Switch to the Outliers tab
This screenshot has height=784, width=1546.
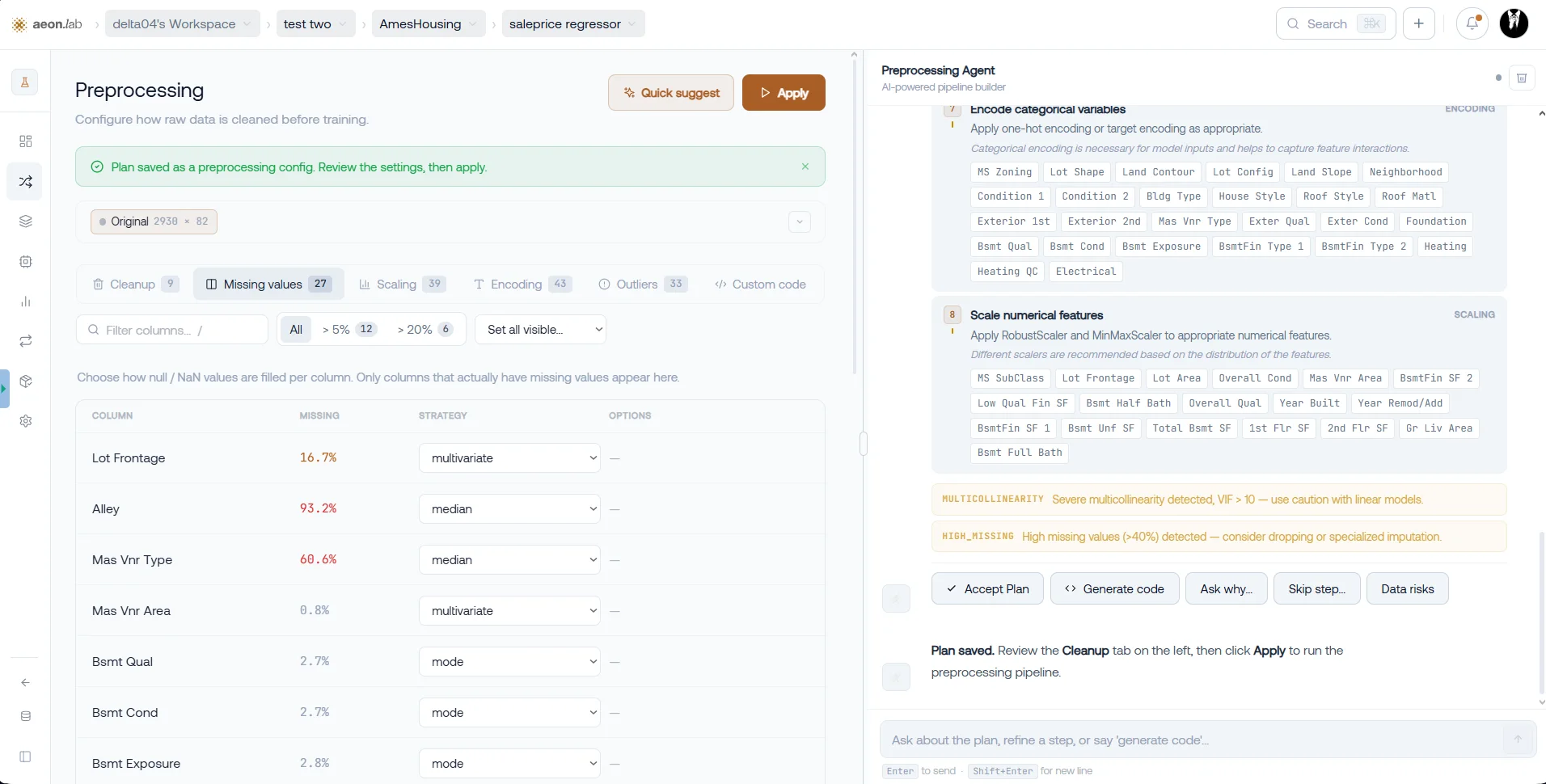pos(643,285)
